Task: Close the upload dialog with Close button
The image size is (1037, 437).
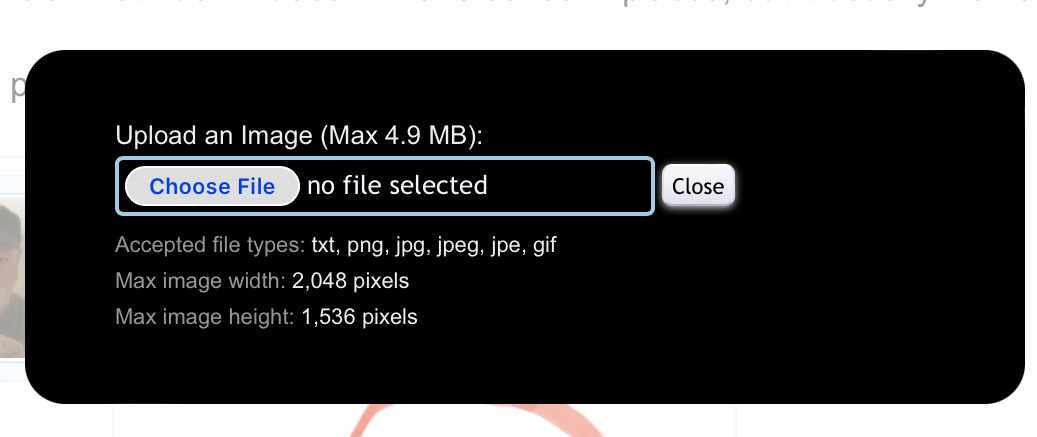Action: click(698, 186)
